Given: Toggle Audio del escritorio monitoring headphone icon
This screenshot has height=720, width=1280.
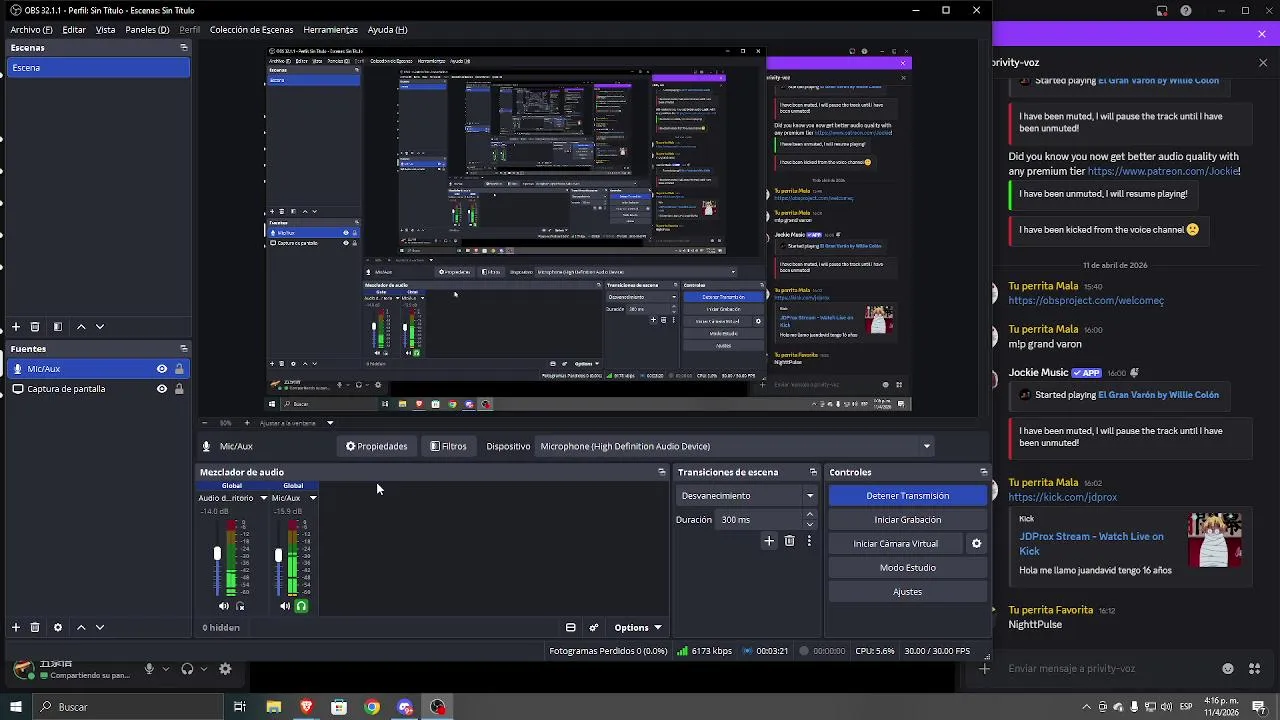Looking at the screenshot, I should pos(240,606).
